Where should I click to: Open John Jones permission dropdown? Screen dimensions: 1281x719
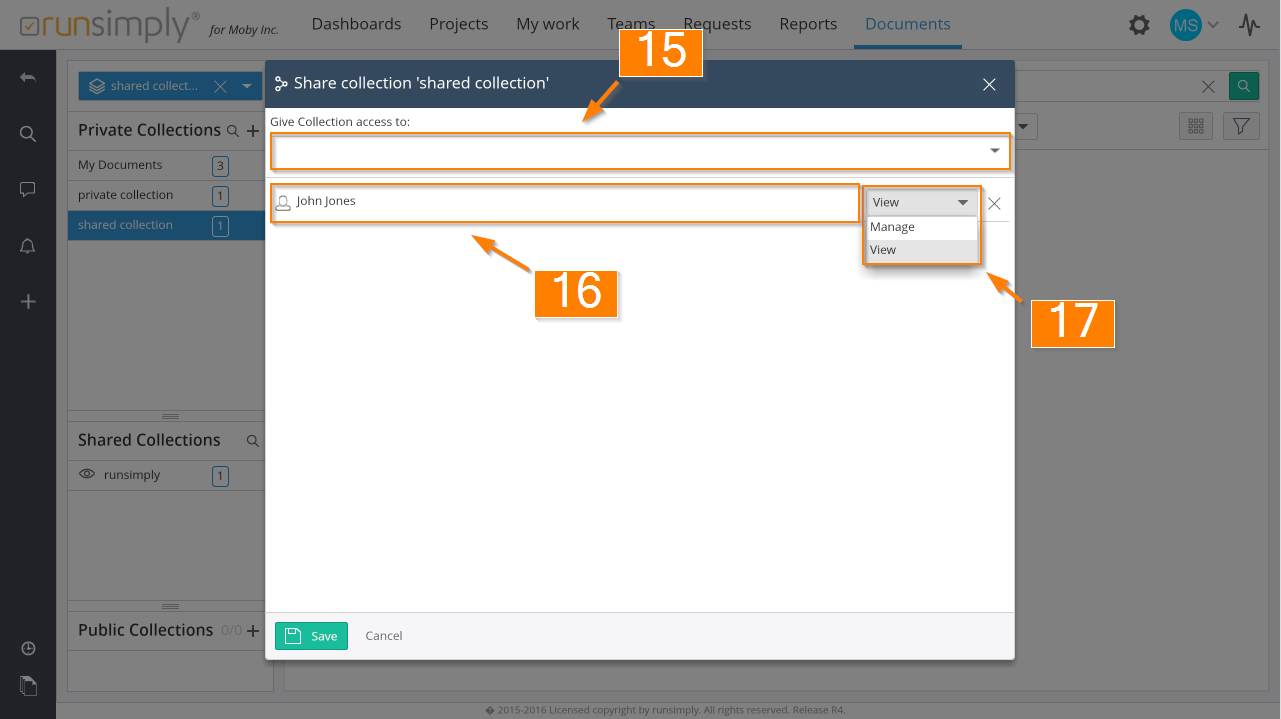coord(920,202)
